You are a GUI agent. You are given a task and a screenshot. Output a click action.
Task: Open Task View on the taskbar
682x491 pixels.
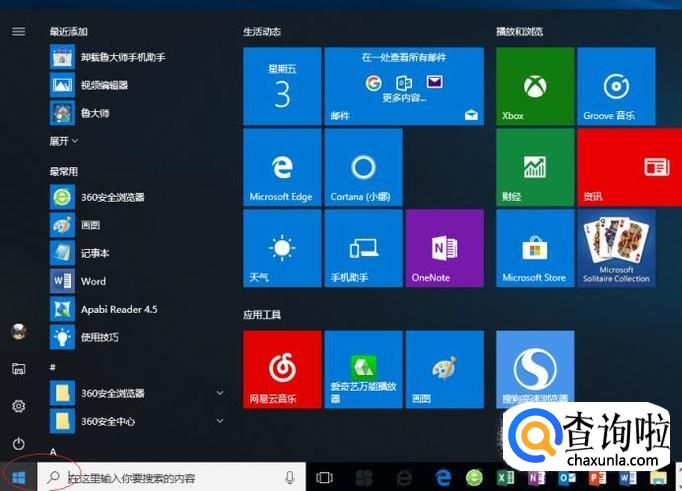[x=324, y=478]
